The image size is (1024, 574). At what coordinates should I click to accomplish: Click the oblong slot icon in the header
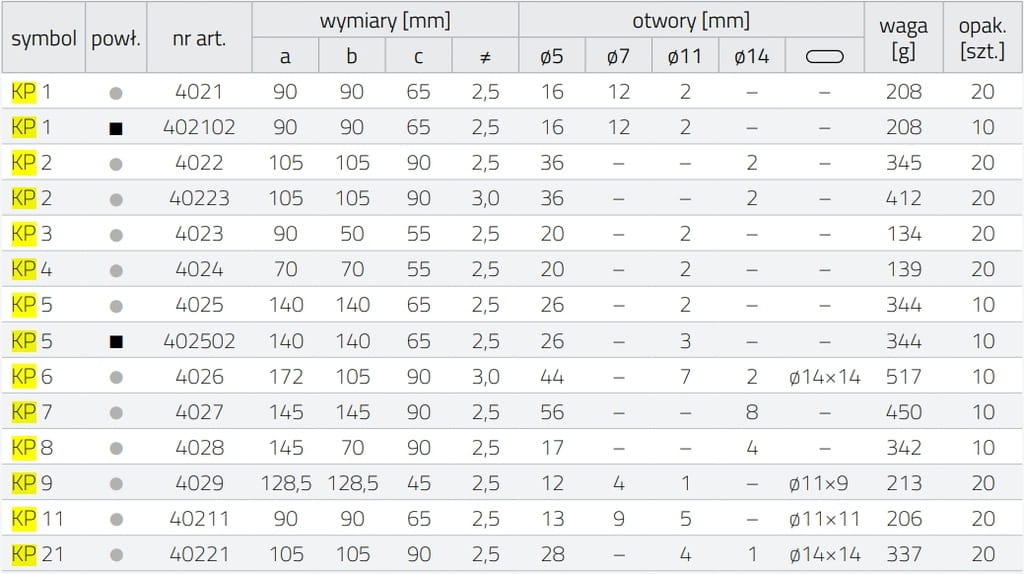pos(824,57)
